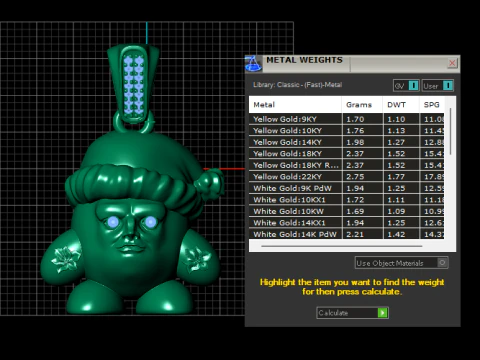Screen dimensions: 480x360
Task: Click the horizontal scrollbar under metals list
Action: (342, 246)
